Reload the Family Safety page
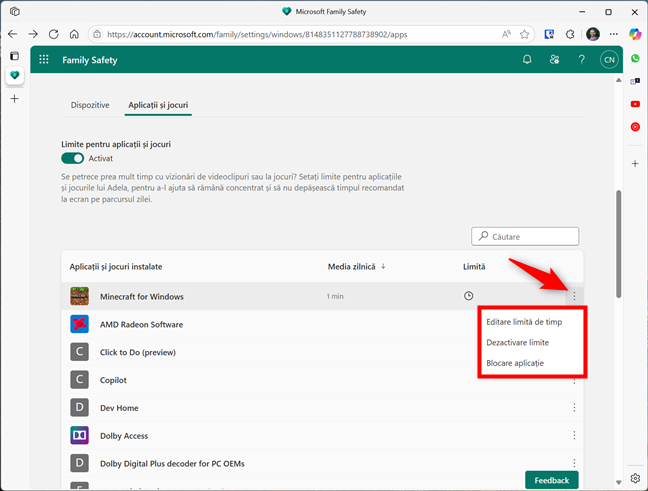648x491 pixels. [54, 34]
